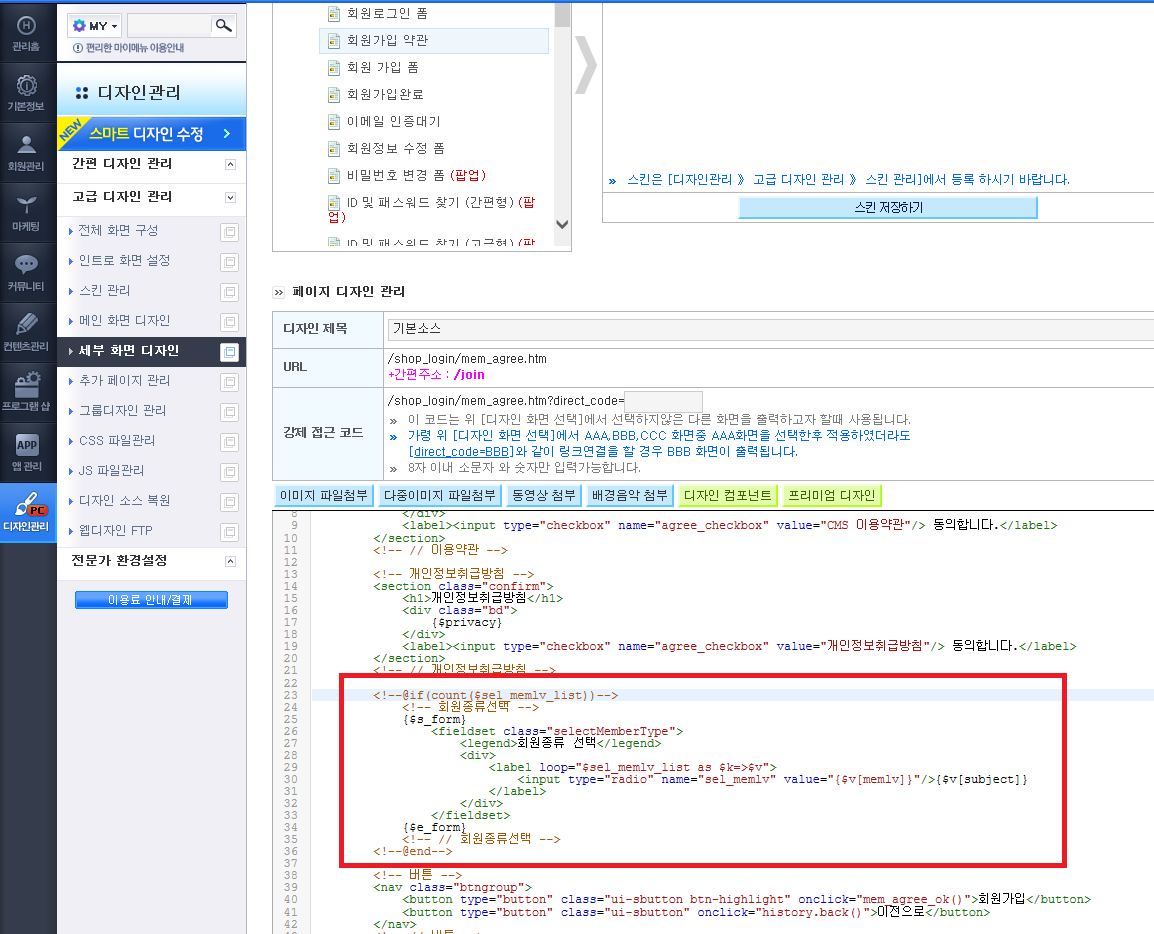Click the 이미지 파일첨부 button
The height and width of the screenshot is (934, 1154).
[x=324, y=495]
